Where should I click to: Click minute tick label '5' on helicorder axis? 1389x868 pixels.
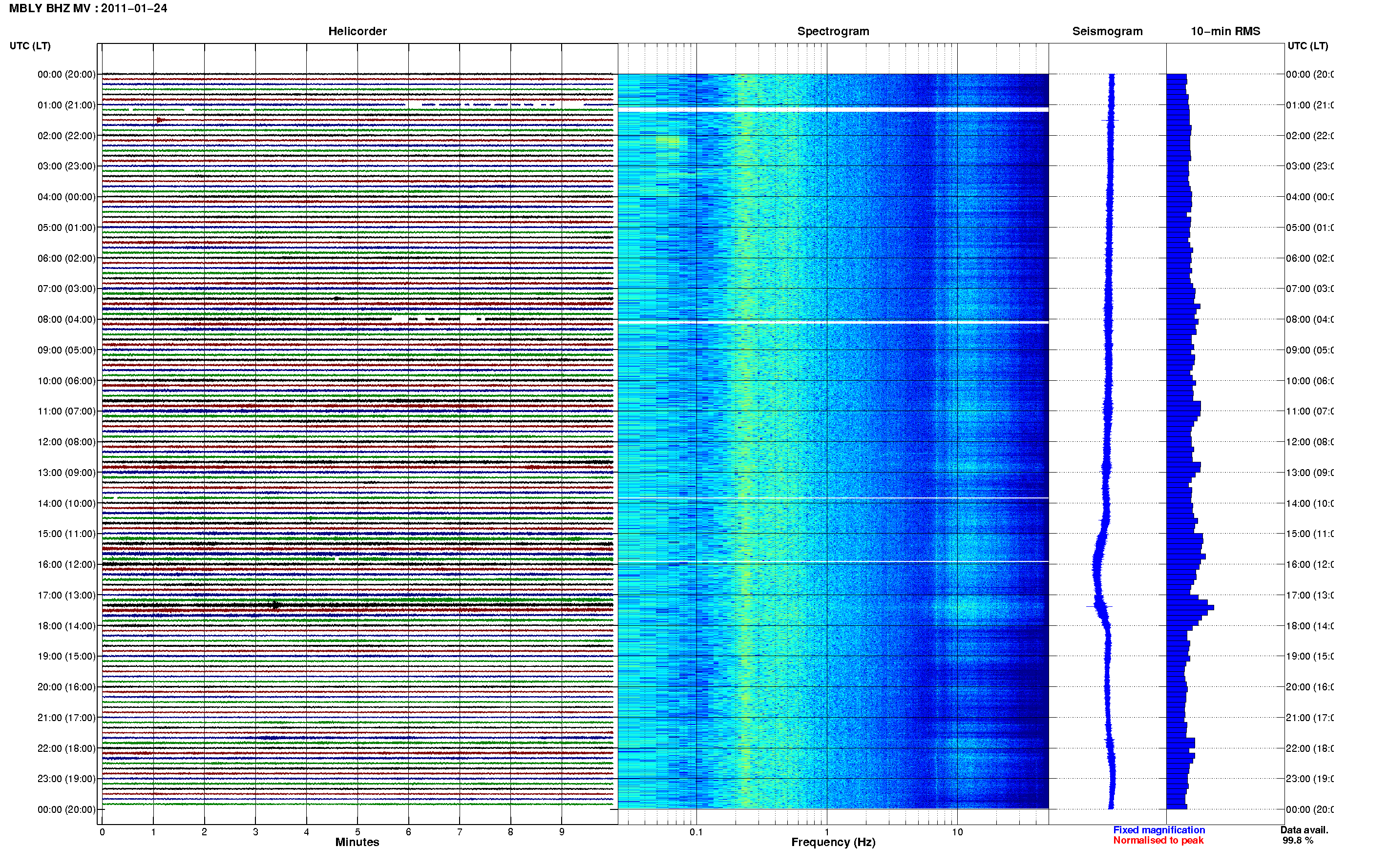point(357,832)
